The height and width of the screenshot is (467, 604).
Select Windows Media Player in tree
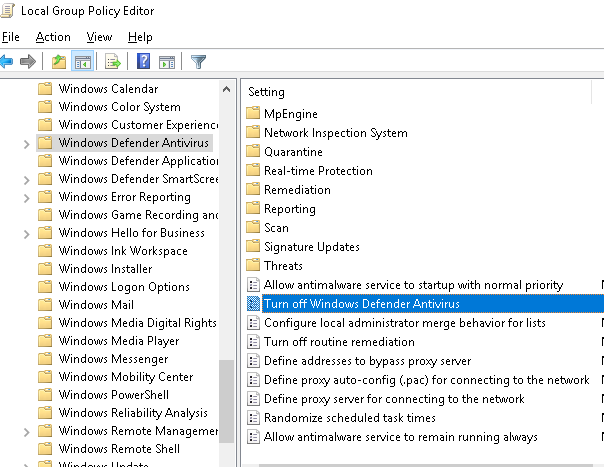point(119,341)
